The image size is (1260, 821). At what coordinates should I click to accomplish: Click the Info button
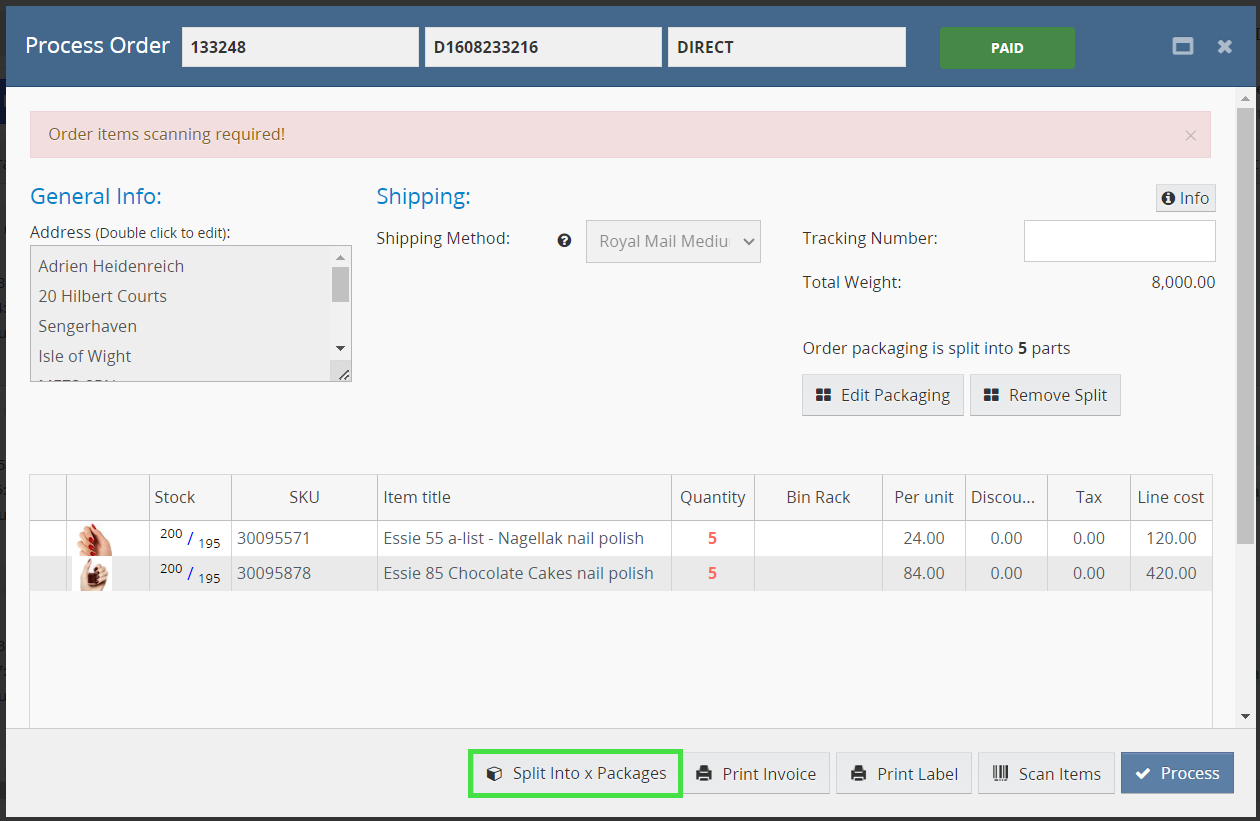click(1185, 198)
